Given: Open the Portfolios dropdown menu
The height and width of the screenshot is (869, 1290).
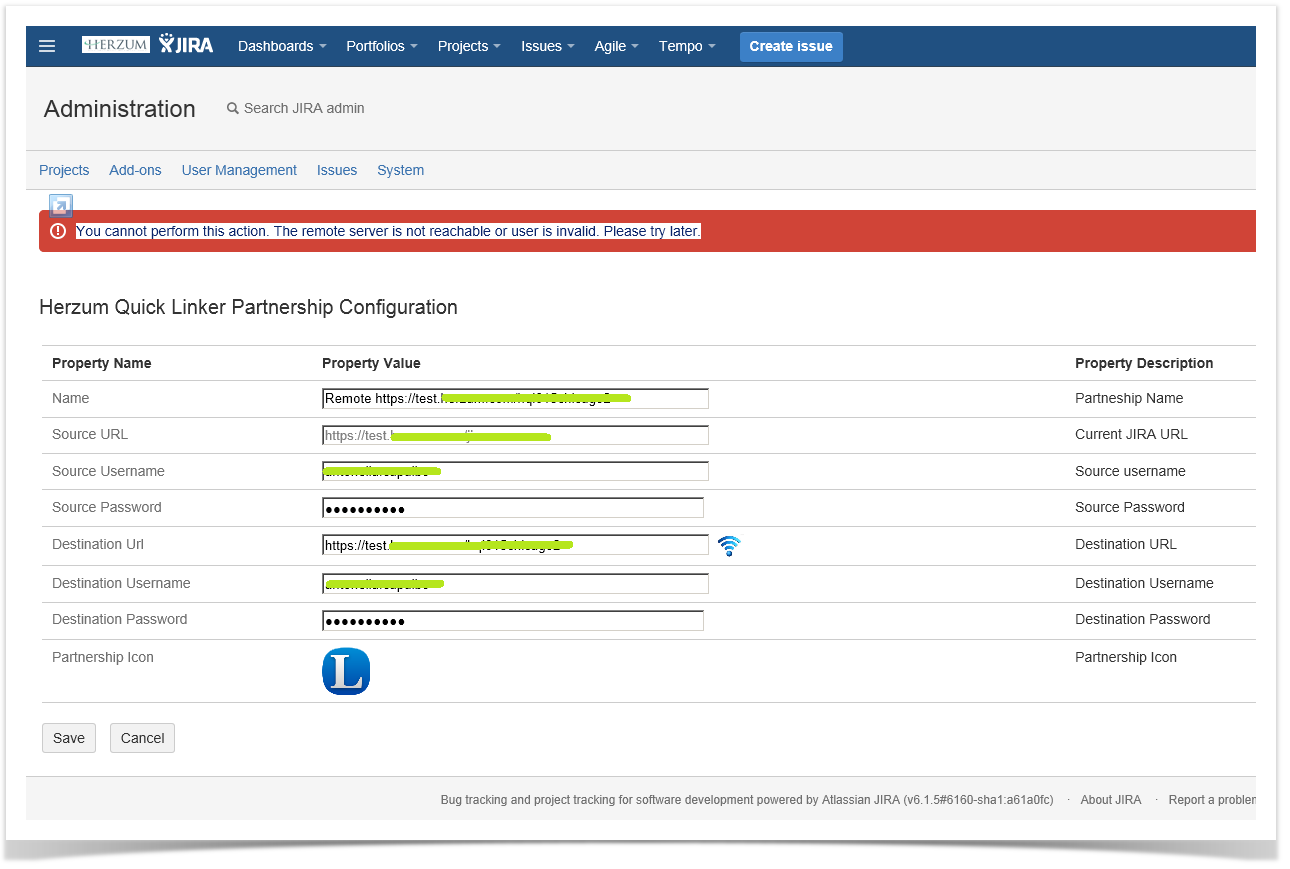Looking at the screenshot, I should tap(381, 46).
